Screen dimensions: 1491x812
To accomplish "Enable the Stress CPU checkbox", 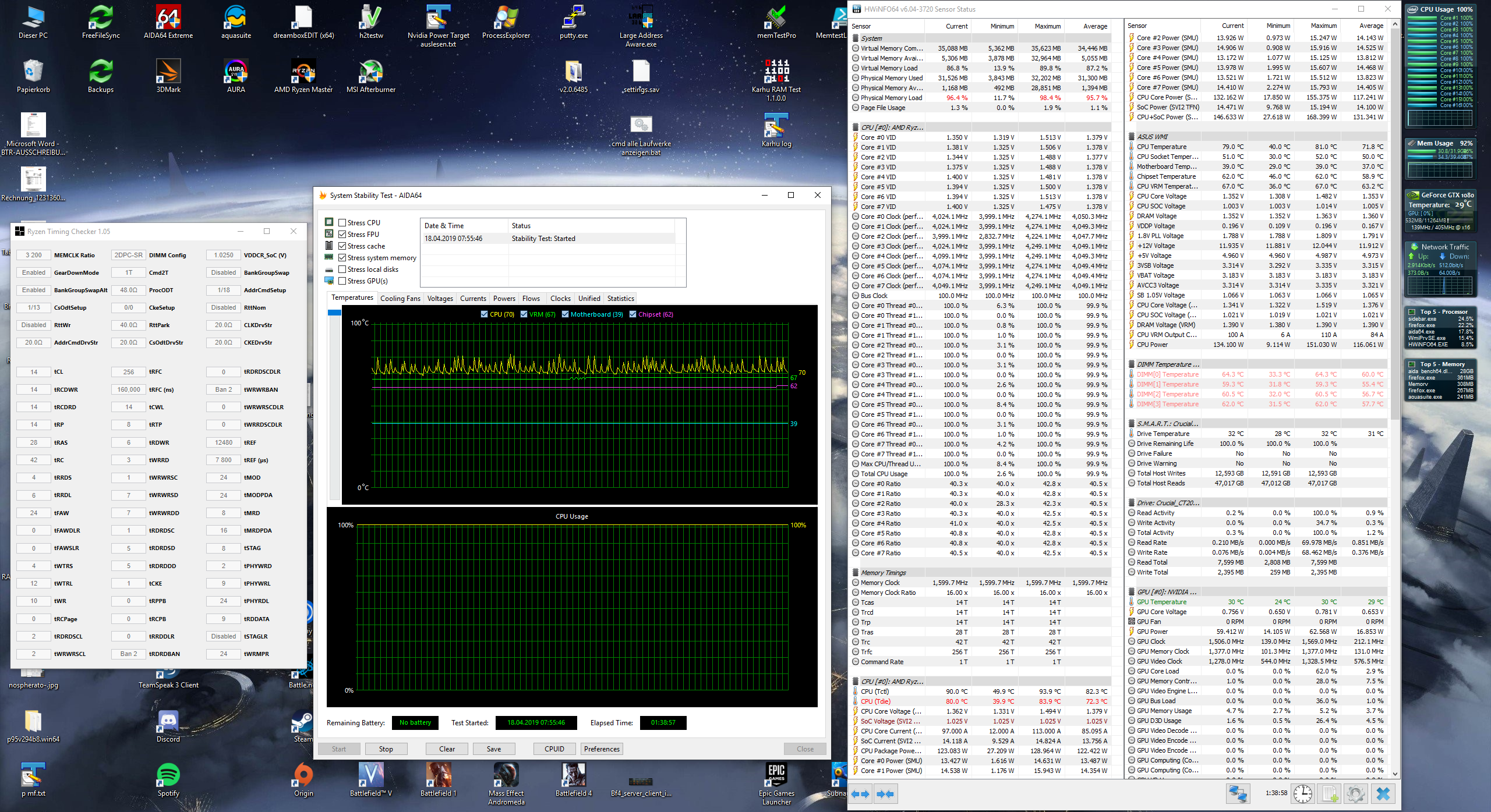I will (x=342, y=223).
